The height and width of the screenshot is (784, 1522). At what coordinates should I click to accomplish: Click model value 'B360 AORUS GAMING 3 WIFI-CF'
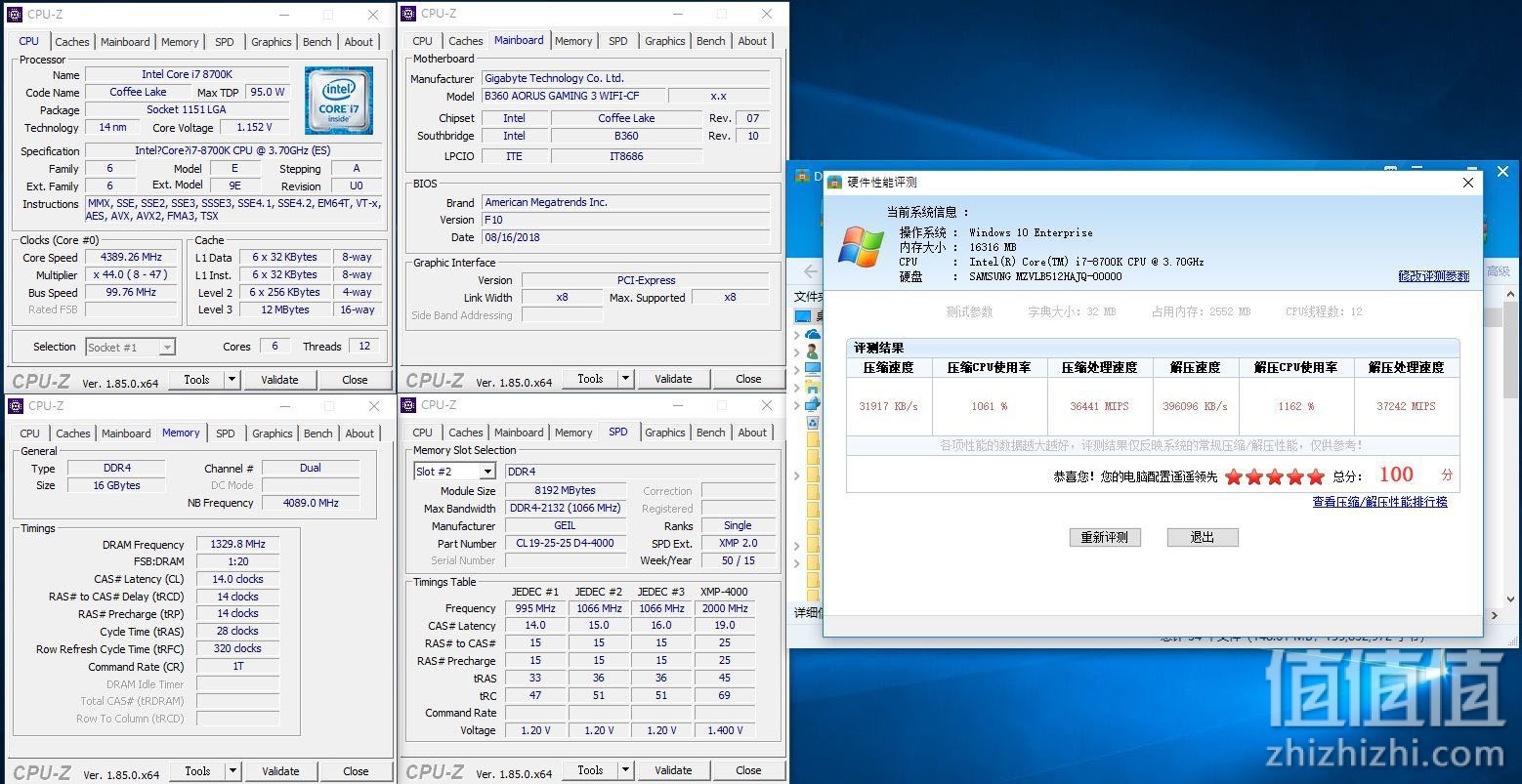pos(574,97)
